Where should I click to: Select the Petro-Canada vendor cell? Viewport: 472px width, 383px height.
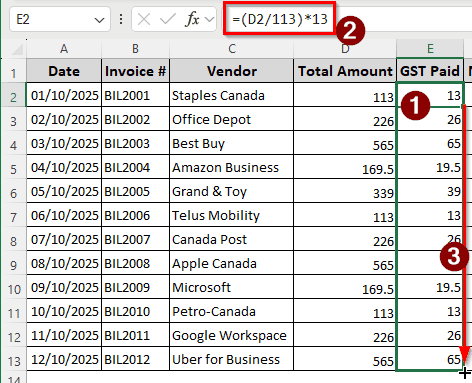[x=232, y=311]
